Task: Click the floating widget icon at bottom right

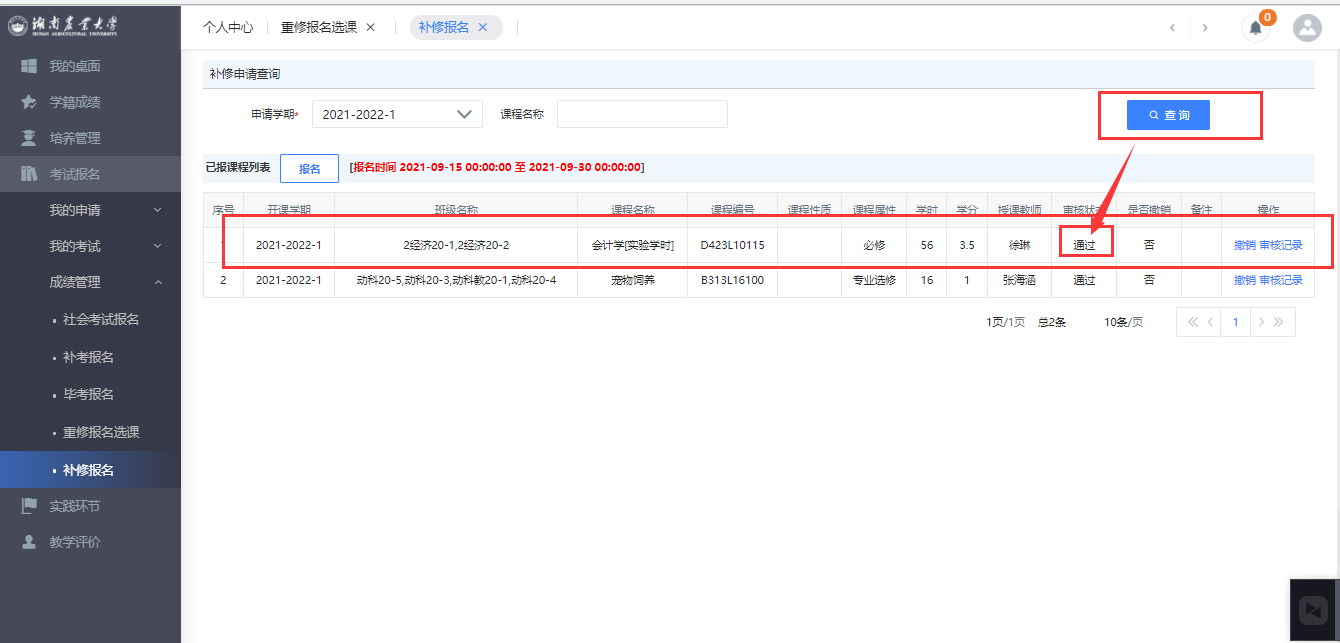Action: point(1312,610)
